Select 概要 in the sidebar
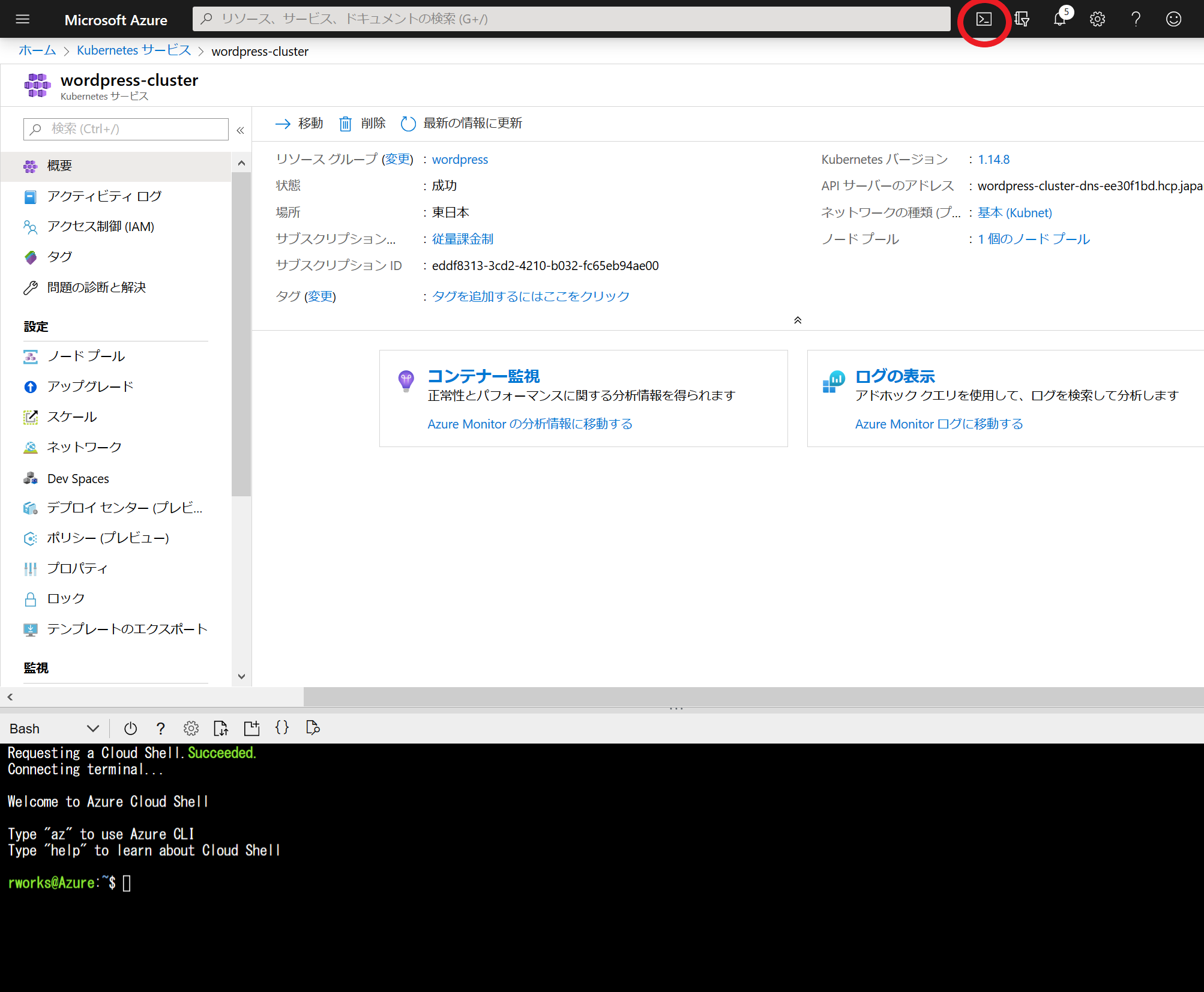The width and height of the screenshot is (1204, 992). 116,166
